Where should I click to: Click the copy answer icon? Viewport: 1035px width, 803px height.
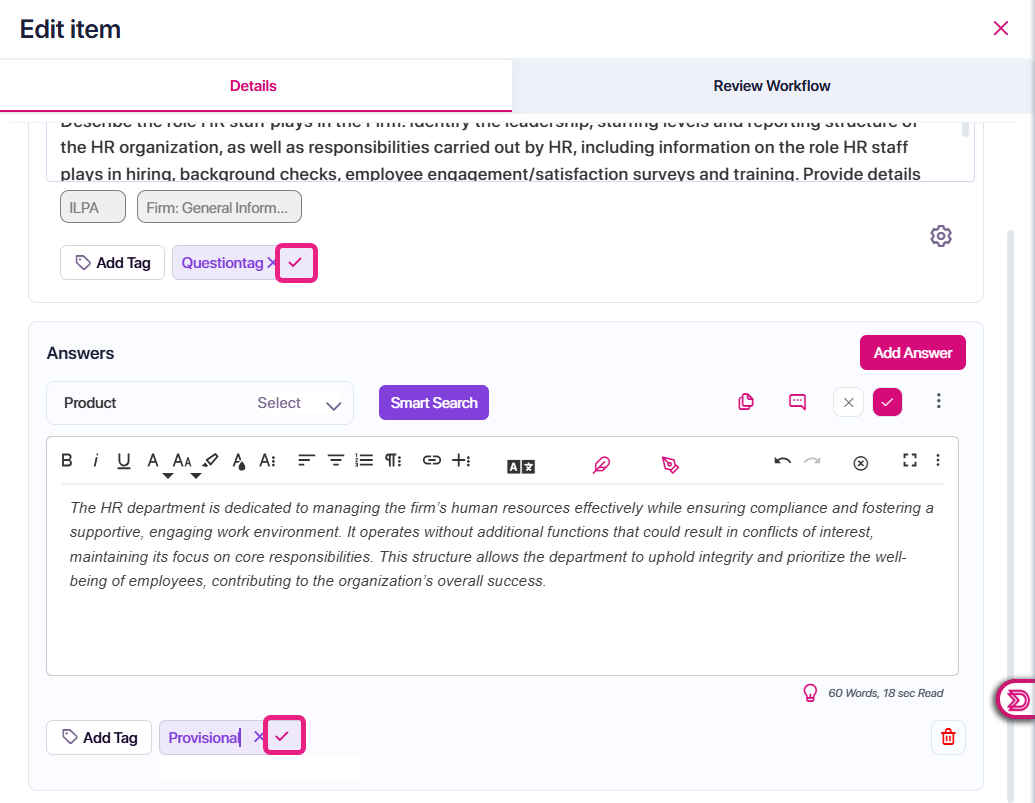[x=745, y=402]
